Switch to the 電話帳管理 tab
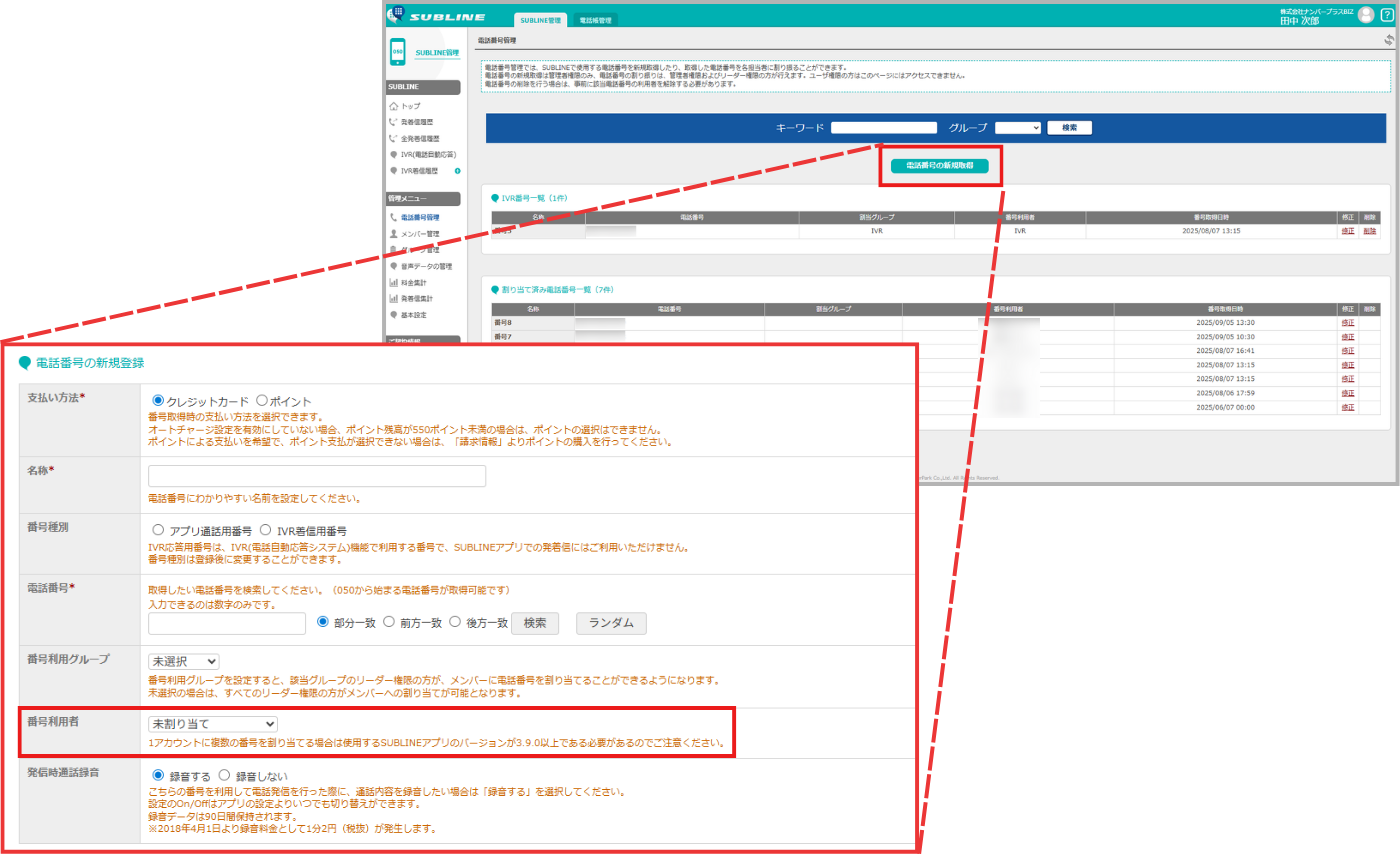 597,19
